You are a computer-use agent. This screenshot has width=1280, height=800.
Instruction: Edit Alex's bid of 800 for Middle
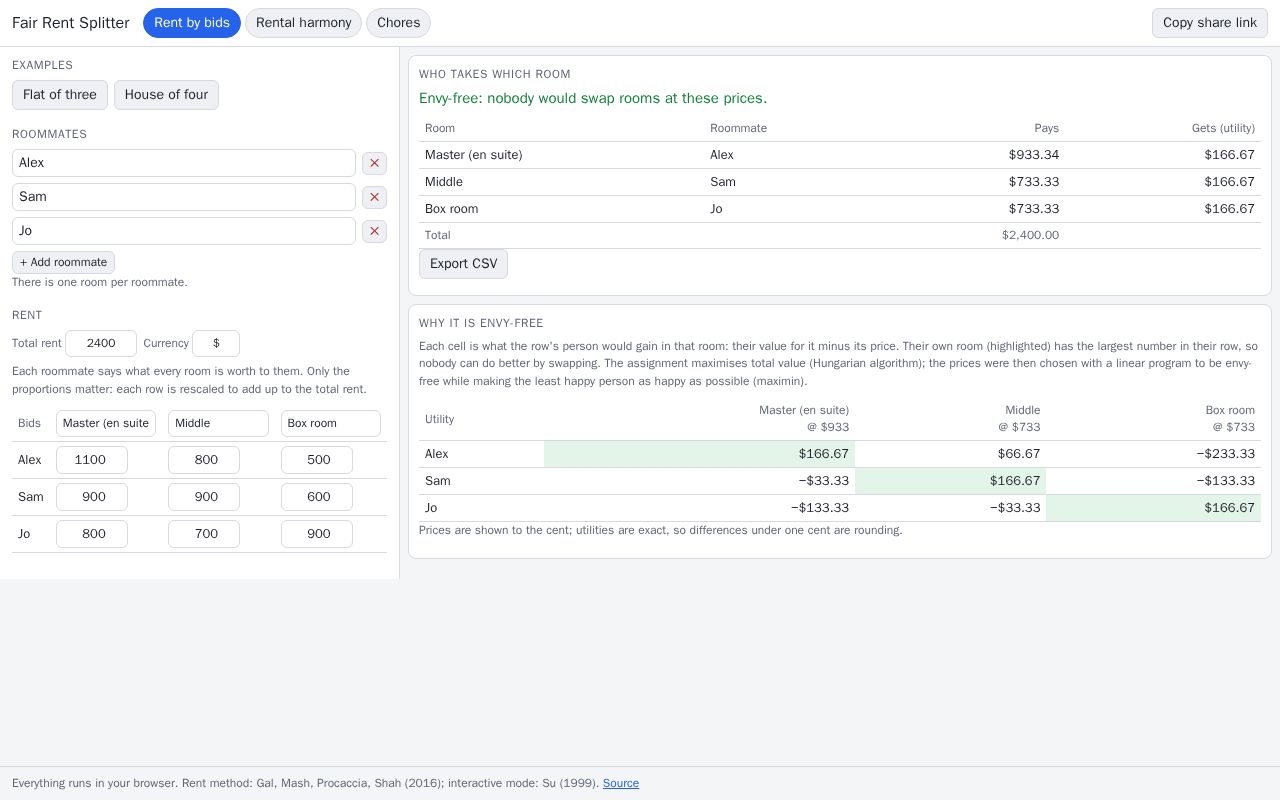click(204, 460)
